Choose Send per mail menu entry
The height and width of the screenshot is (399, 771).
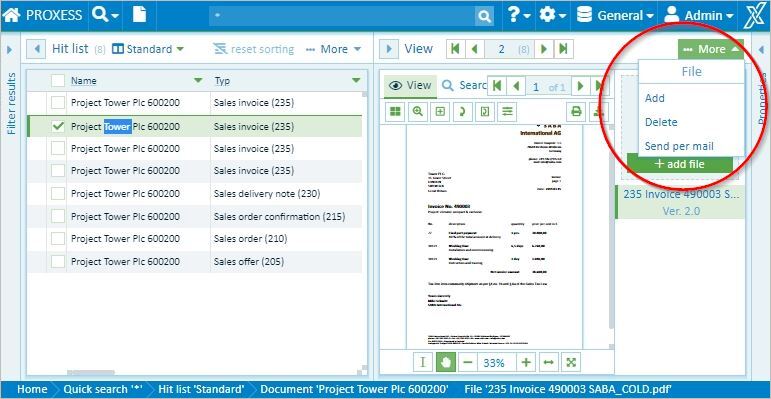tap(679, 146)
